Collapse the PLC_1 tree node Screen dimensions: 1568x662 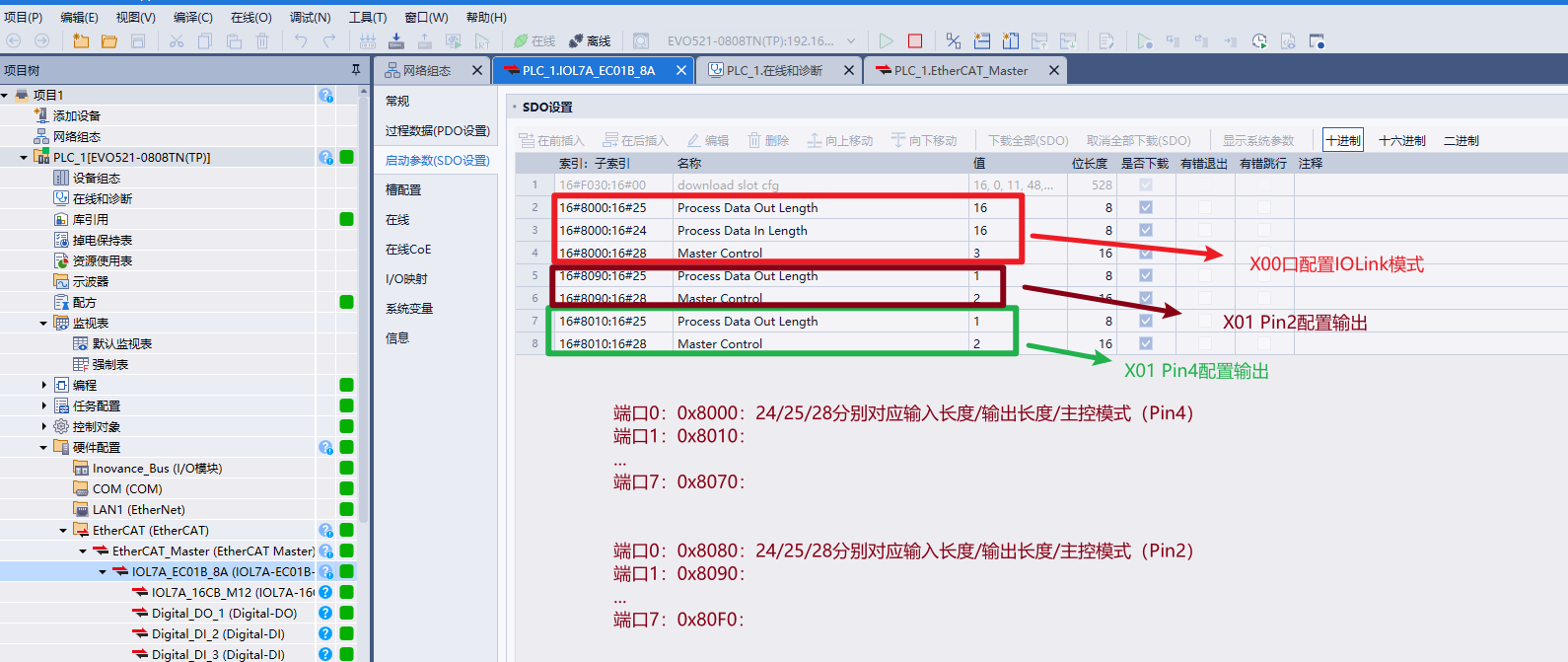pos(25,157)
